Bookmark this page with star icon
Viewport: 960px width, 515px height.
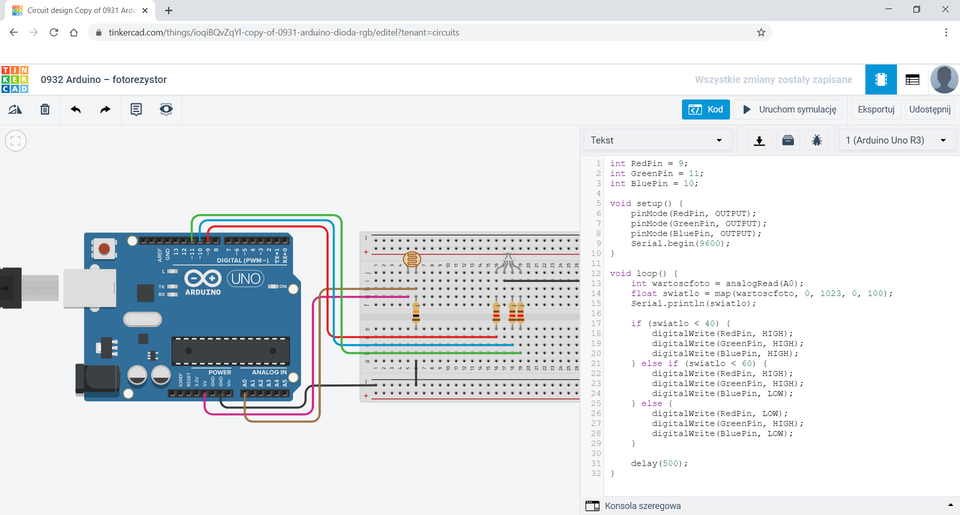tap(761, 32)
